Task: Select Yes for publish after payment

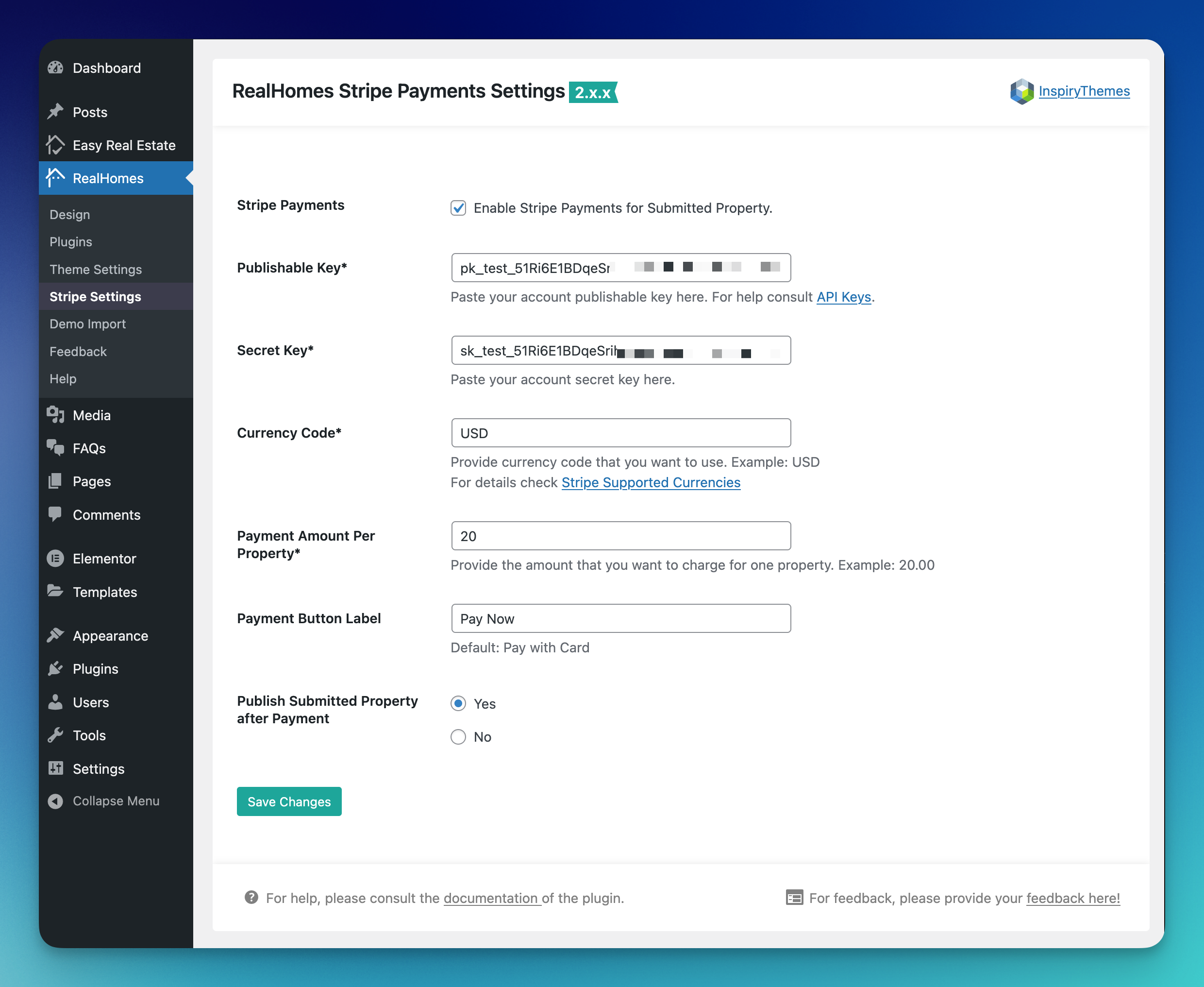Action: pos(458,703)
